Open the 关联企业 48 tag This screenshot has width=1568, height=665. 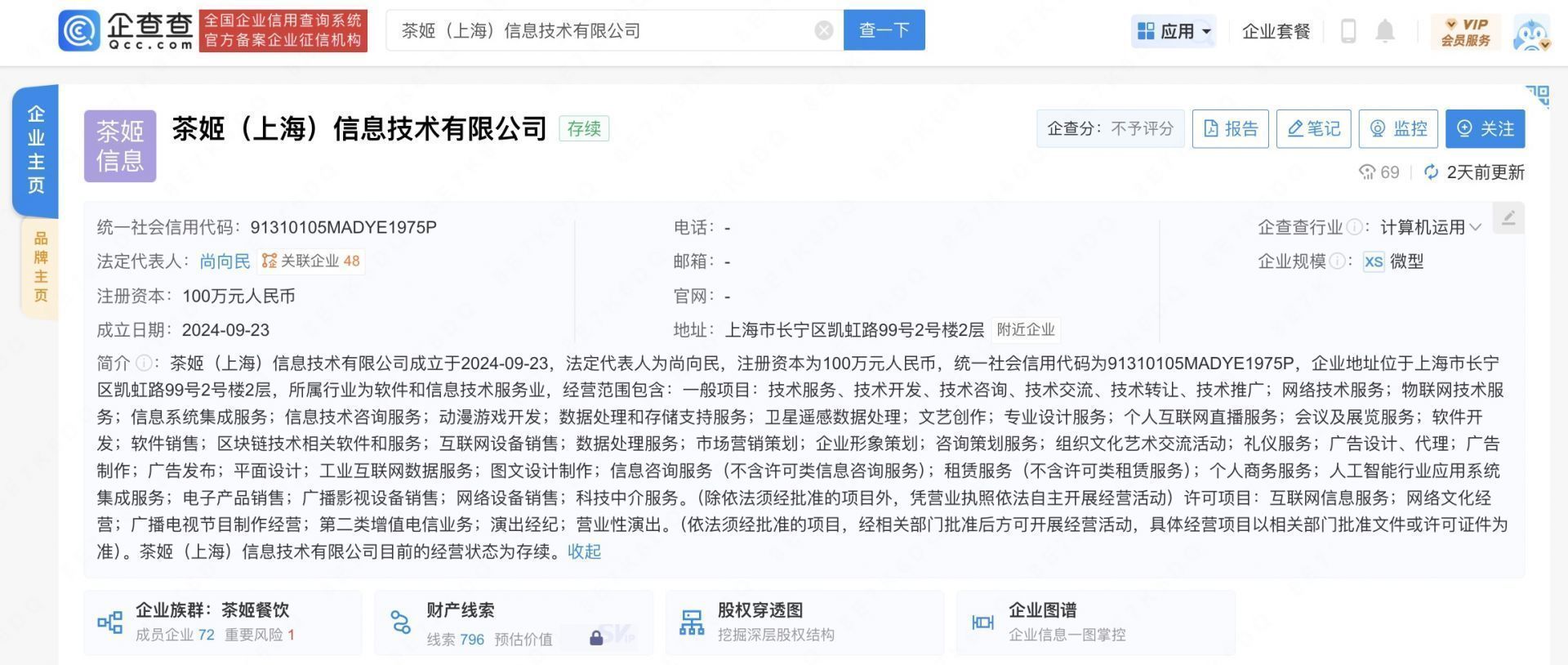pos(310,261)
